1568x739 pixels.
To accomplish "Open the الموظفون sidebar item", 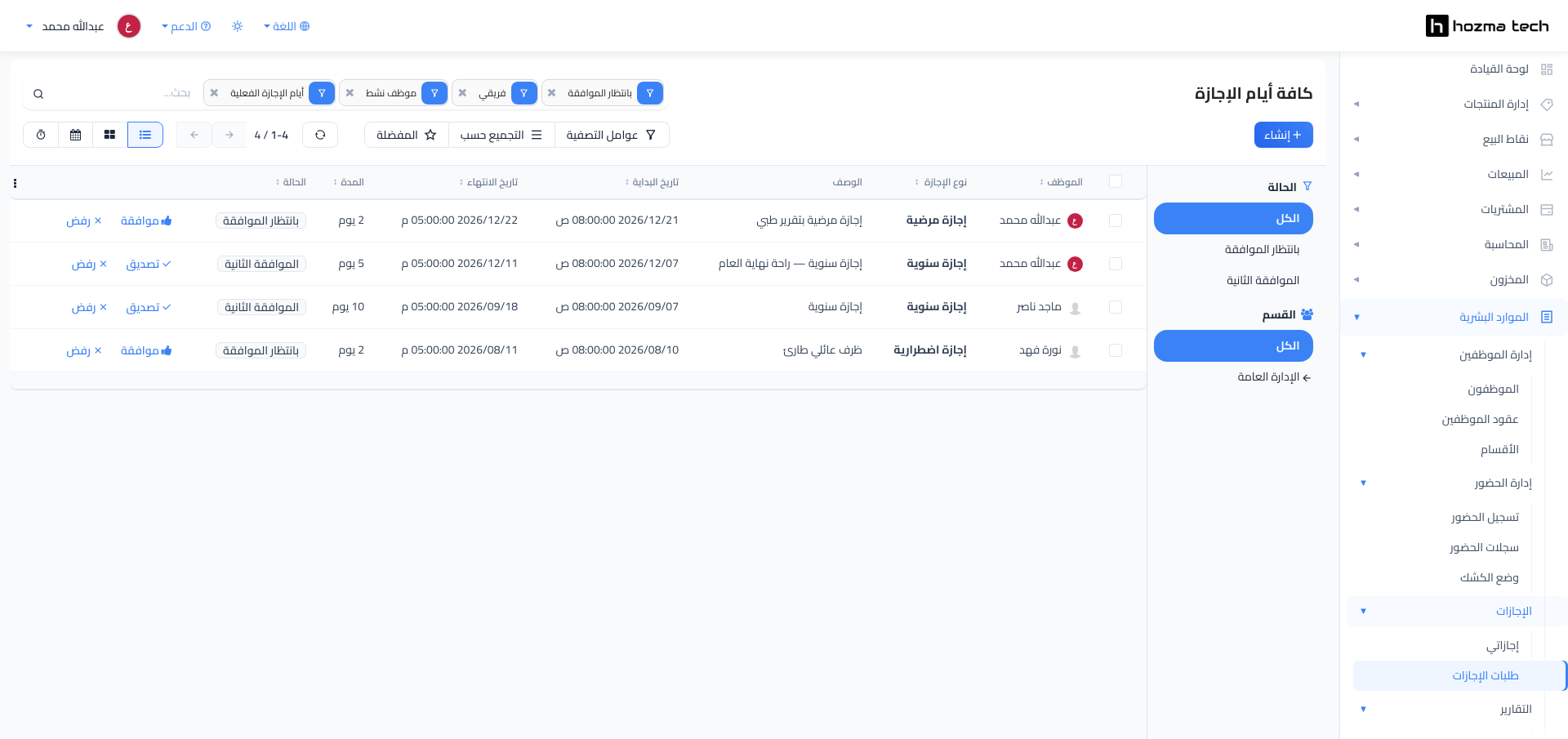I will (1493, 389).
